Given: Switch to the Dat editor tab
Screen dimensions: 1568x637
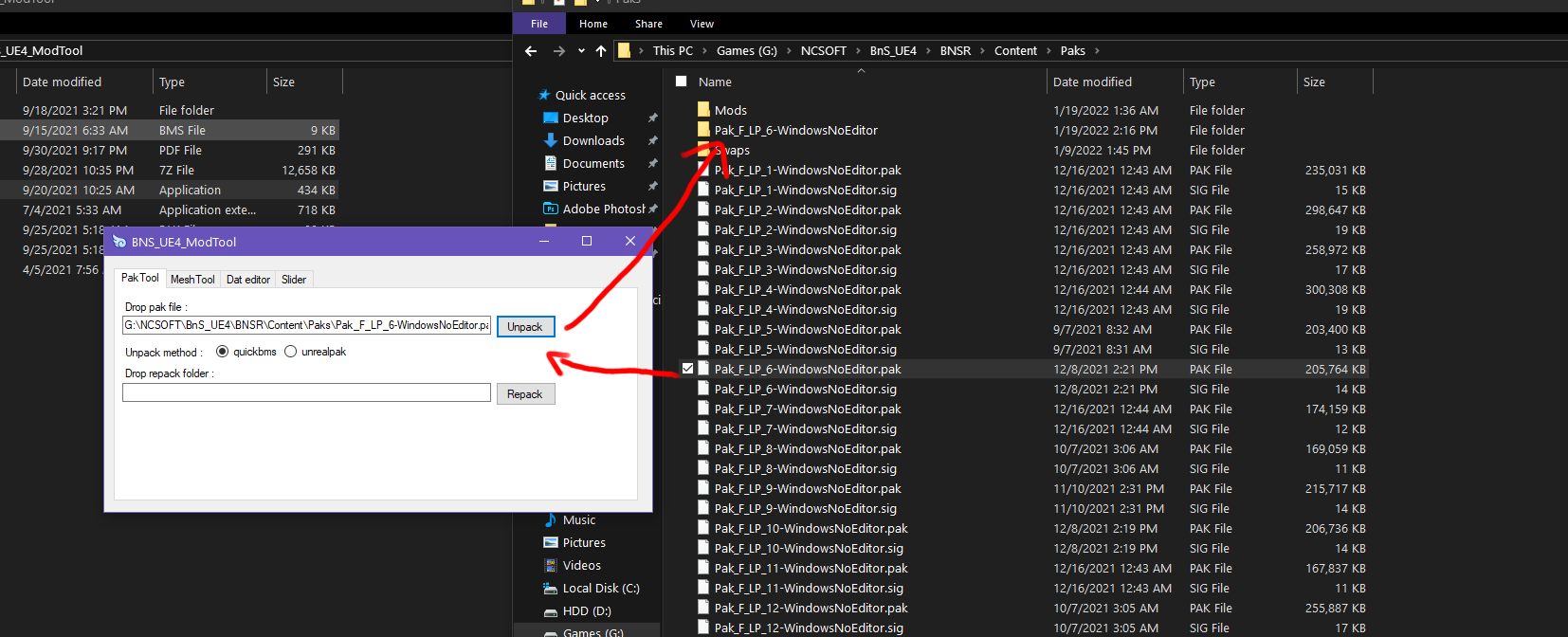Looking at the screenshot, I should [x=248, y=280].
